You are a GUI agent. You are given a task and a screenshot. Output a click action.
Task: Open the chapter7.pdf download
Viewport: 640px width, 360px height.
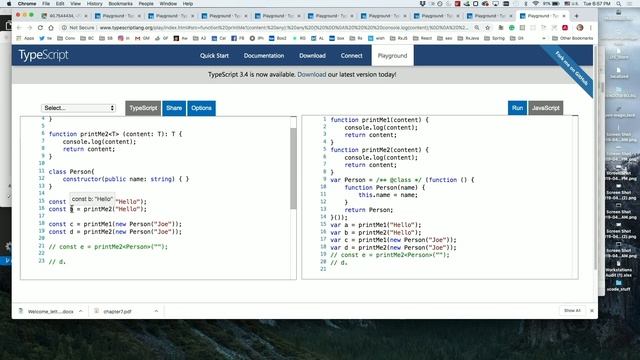tap(113, 311)
